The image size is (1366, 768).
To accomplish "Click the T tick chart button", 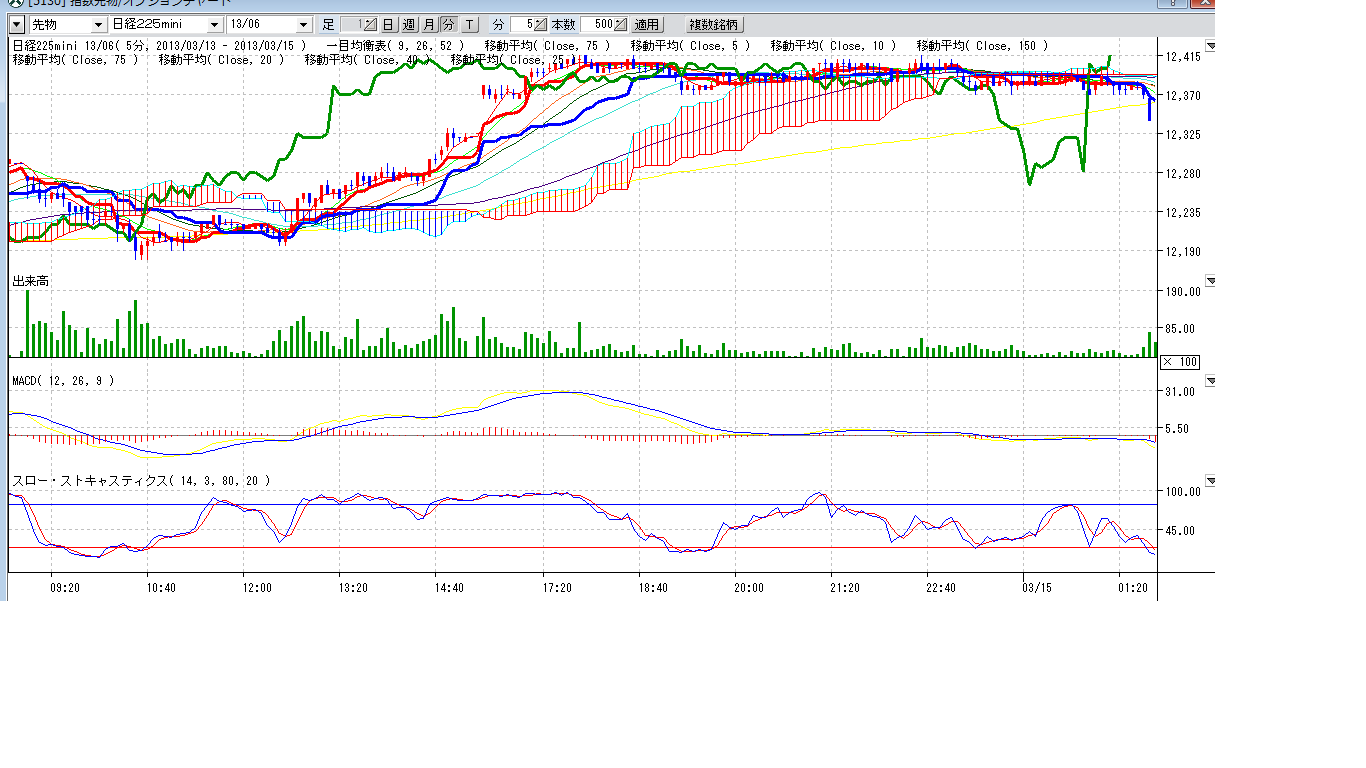I will click(x=470, y=24).
